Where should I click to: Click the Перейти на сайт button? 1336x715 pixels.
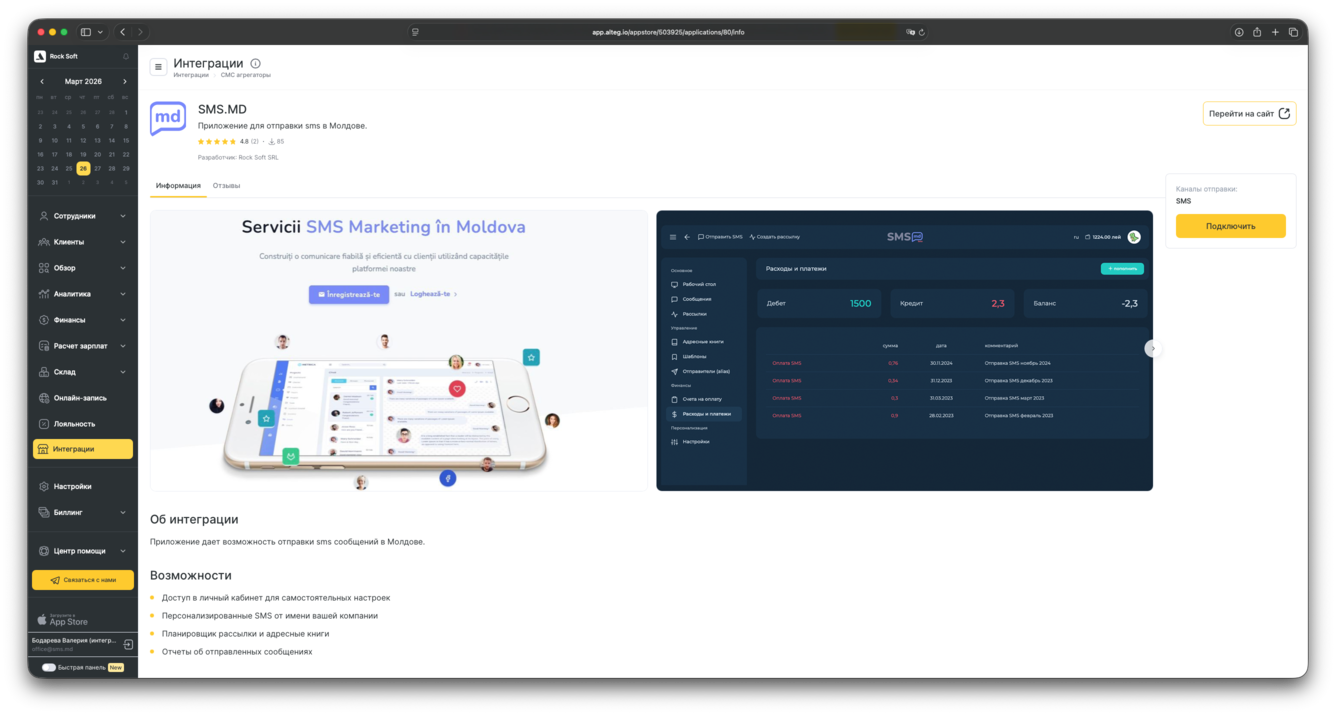(x=1249, y=114)
